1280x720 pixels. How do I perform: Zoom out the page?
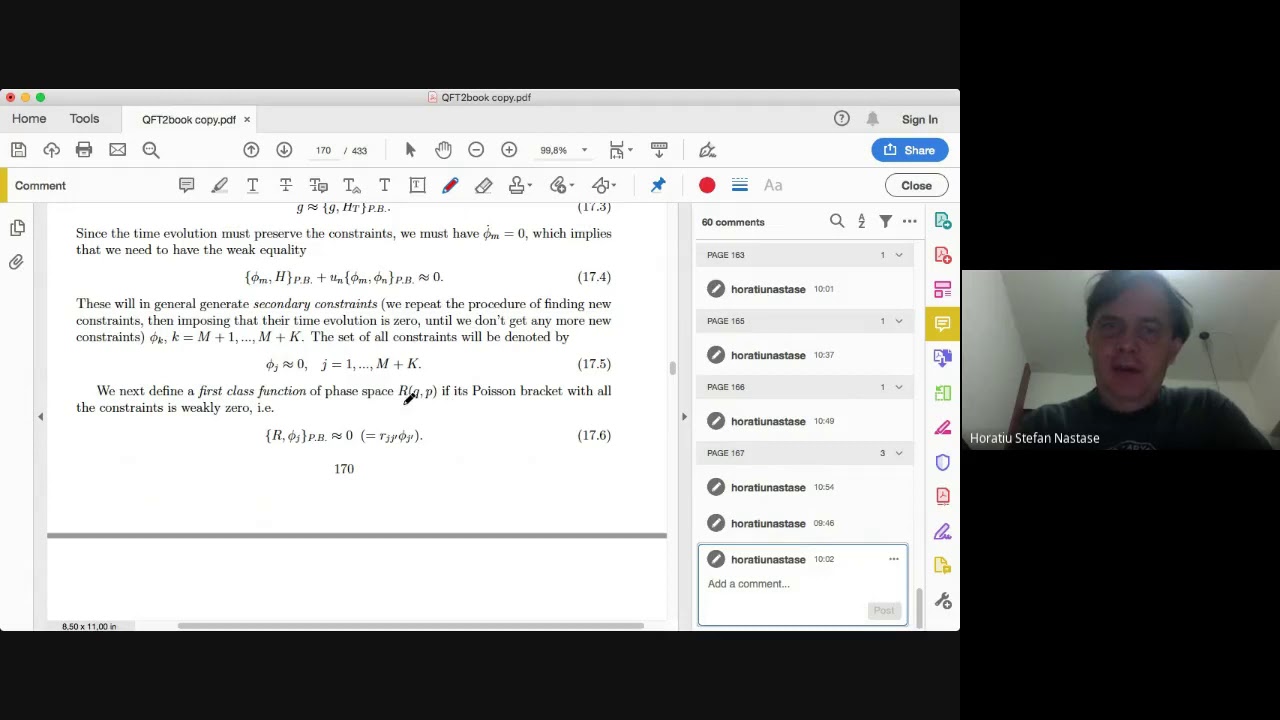(x=476, y=150)
